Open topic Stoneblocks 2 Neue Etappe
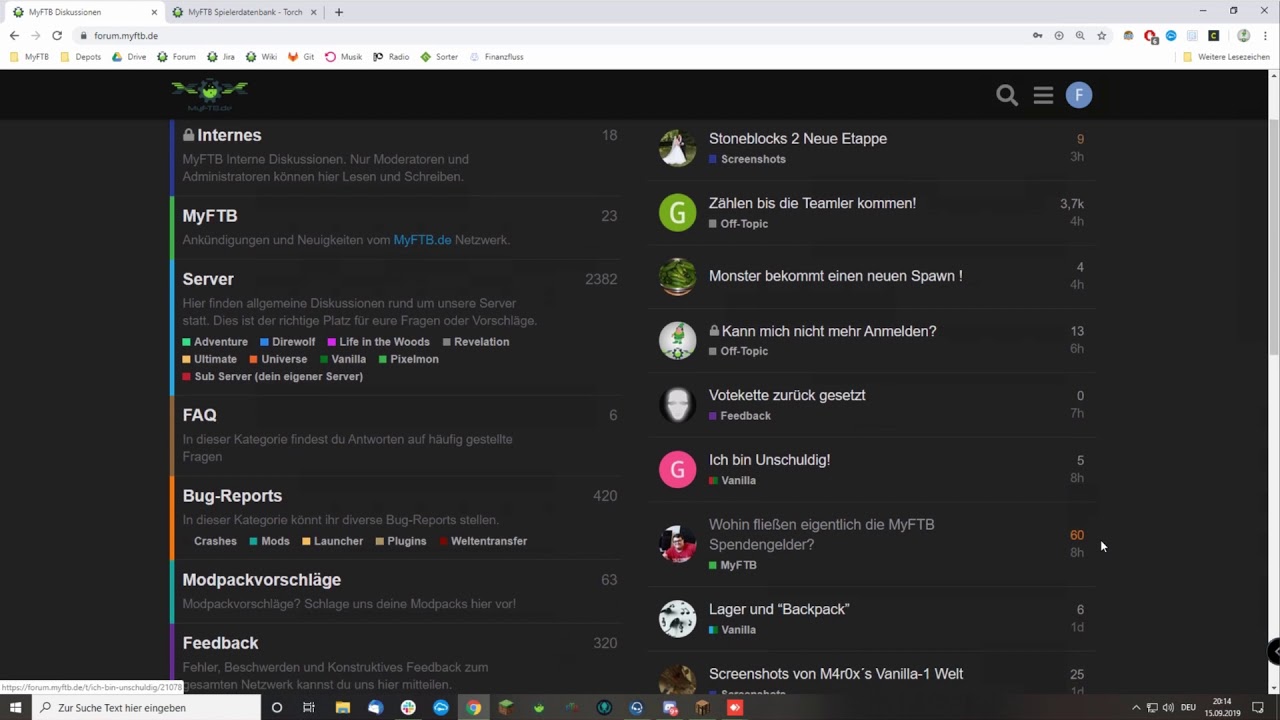Image resolution: width=1280 pixels, height=720 pixels. point(798,139)
